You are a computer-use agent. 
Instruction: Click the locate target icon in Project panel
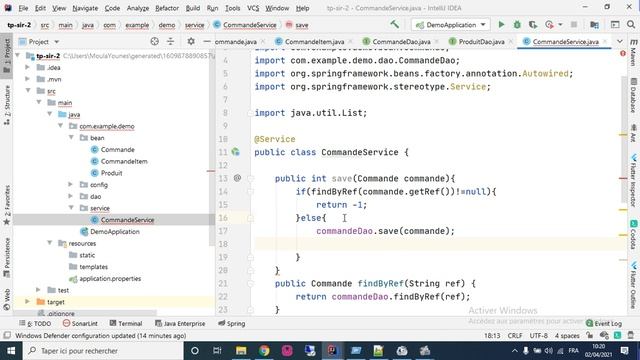[x=154, y=41]
